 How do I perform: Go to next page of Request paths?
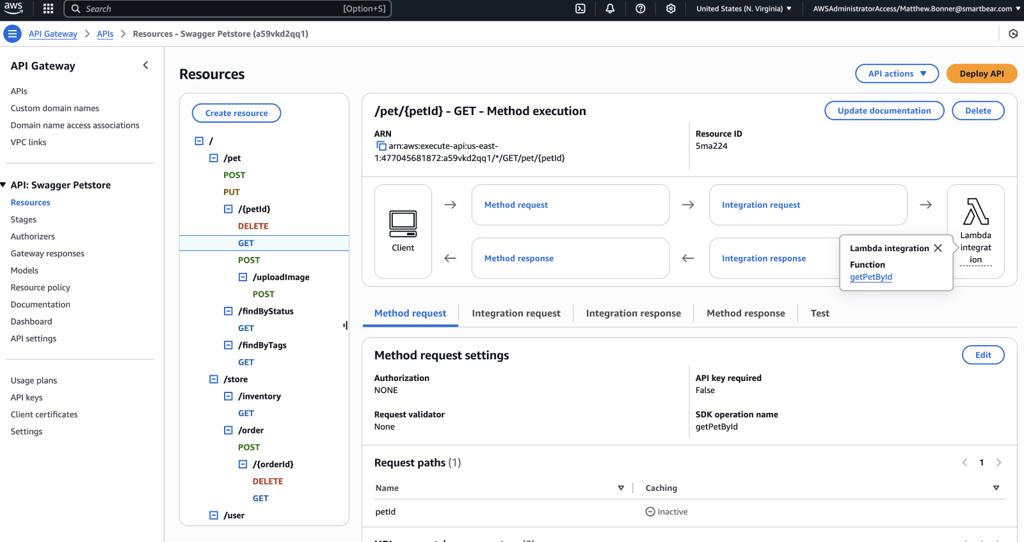point(999,462)
